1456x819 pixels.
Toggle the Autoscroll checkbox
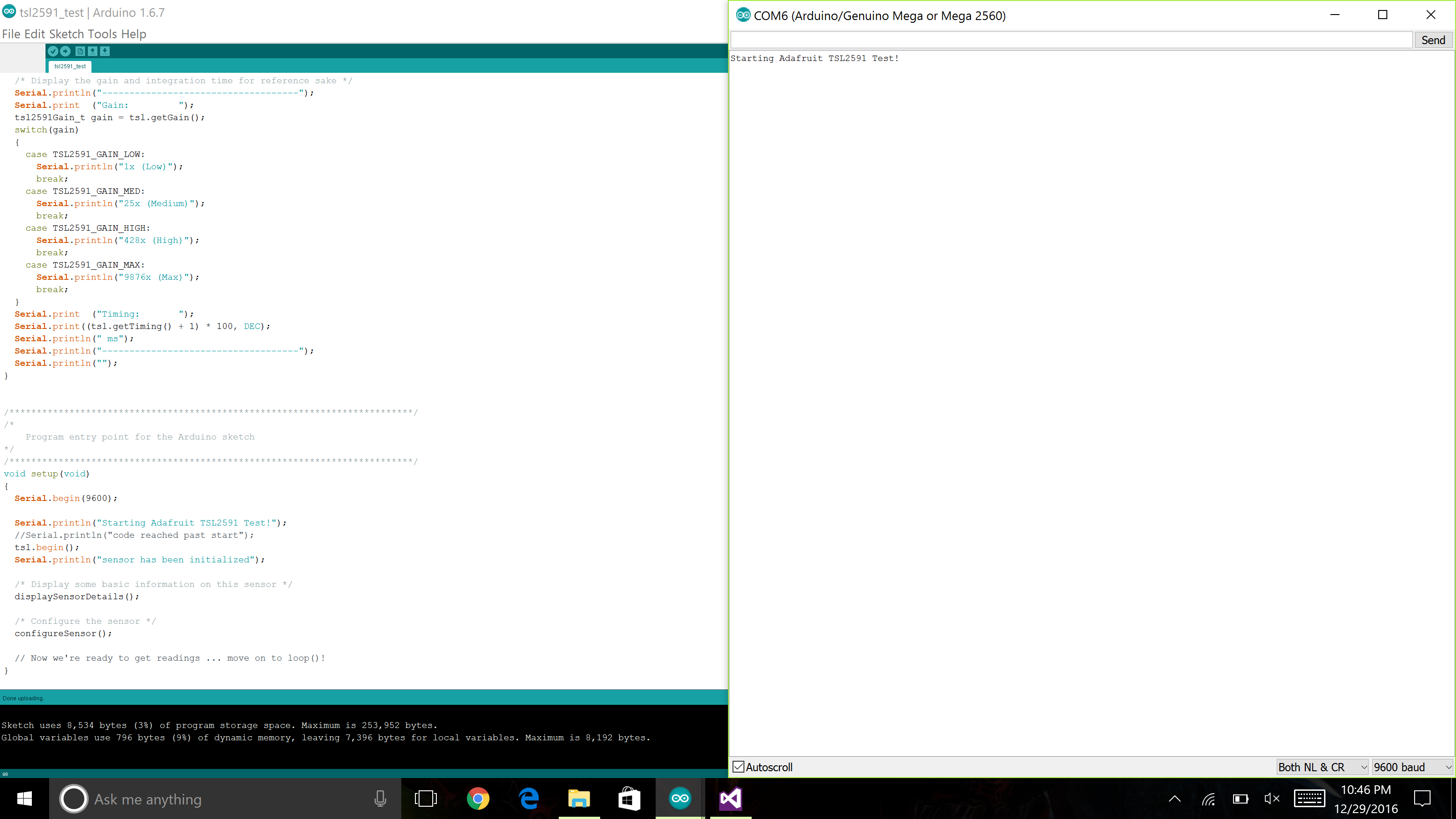coord(738,767)
